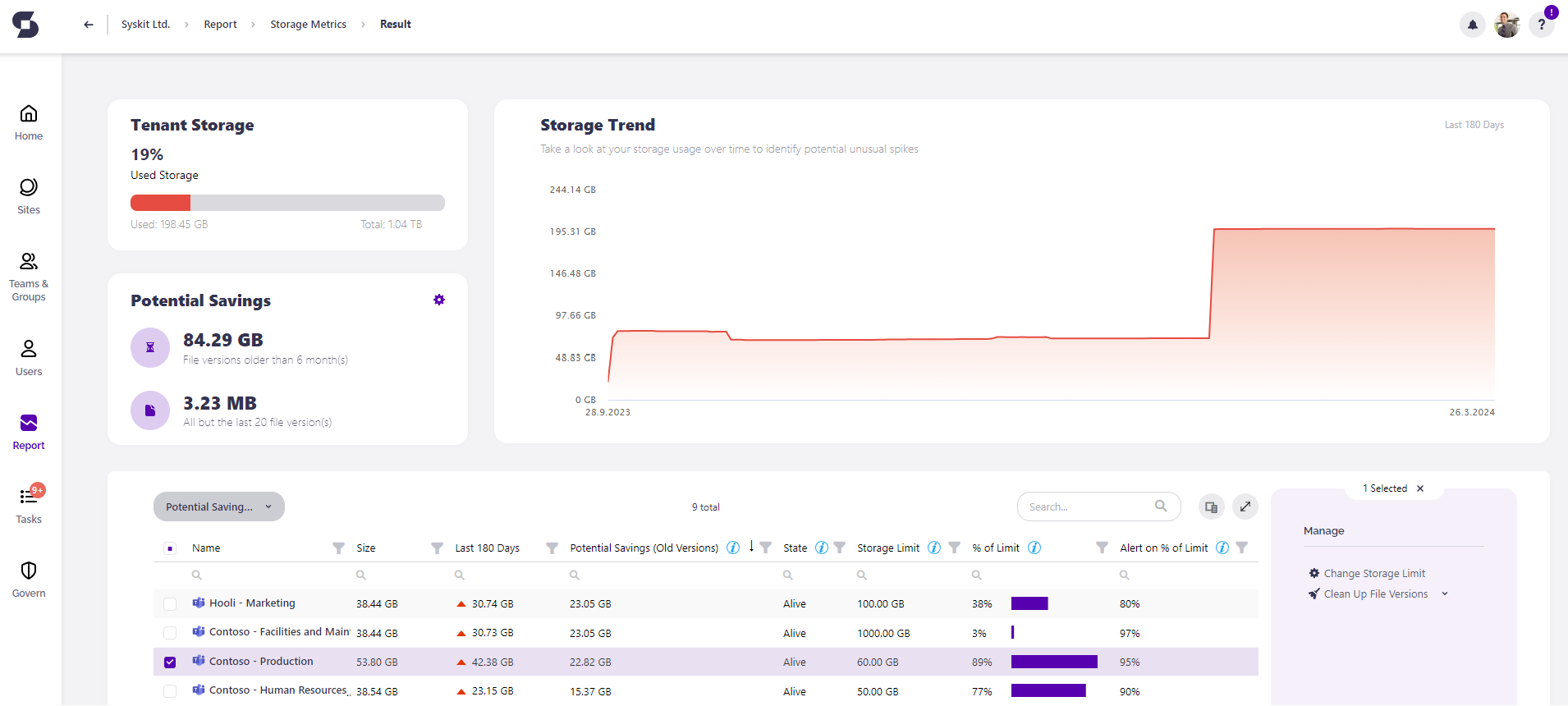Navigate to Sites in the sidebar
1568x706 pixels.
(x=29, y=196)
